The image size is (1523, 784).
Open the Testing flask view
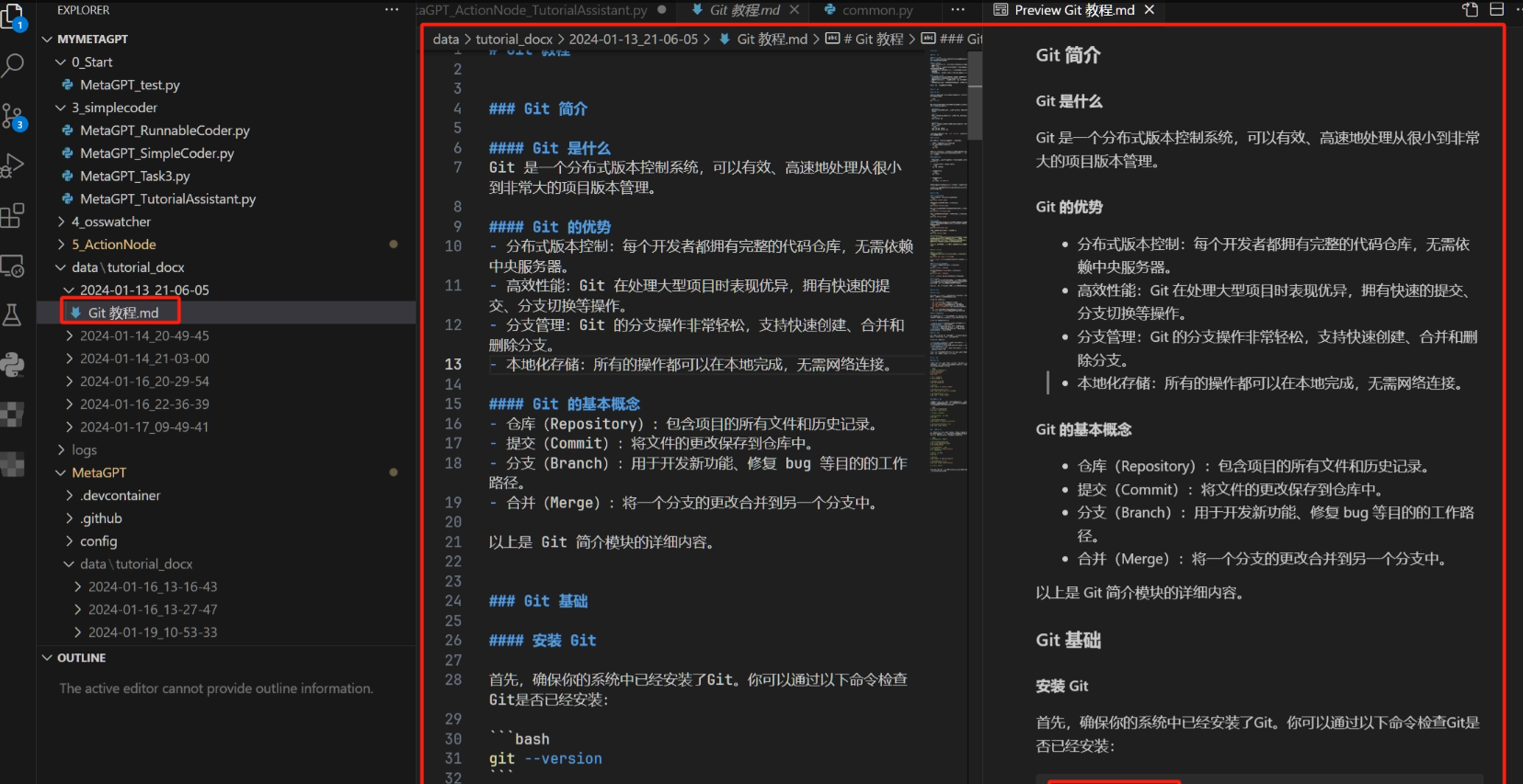coord(12,315)
